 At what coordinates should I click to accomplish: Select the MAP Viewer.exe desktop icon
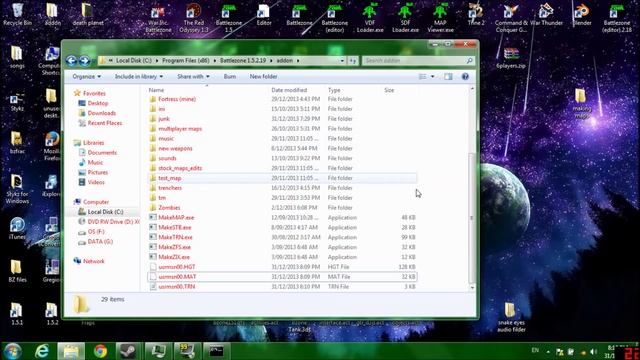(x=440, y=18)
